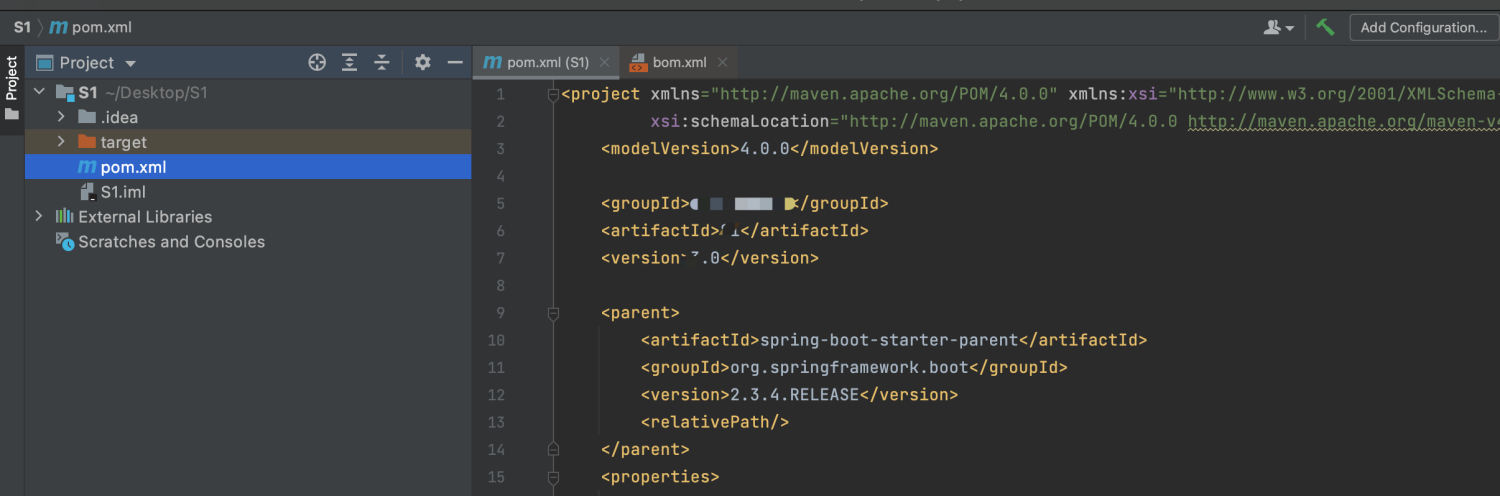This screenshot has height=496, width=1500.
Task: Close the bom.xml editor tab
Action: click(x=722, y=62)
